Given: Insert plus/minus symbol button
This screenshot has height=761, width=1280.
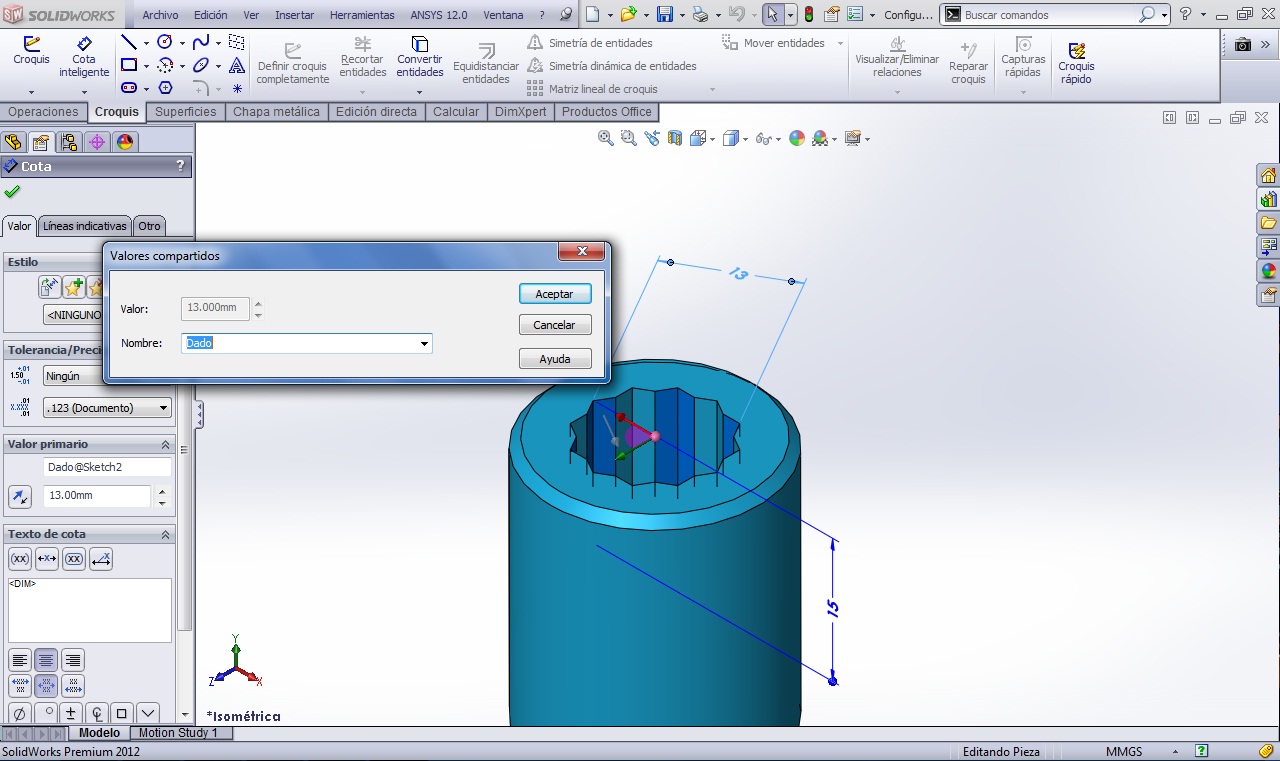Looking at the screenshot, I should [70, 713].
